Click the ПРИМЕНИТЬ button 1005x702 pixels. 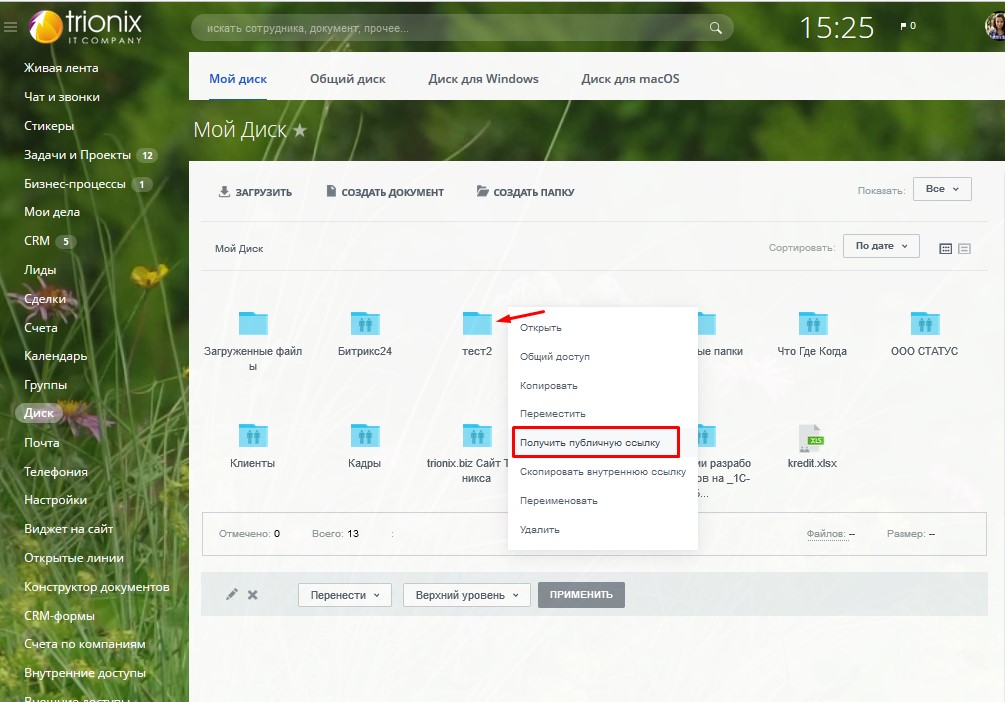coord(581,594)
